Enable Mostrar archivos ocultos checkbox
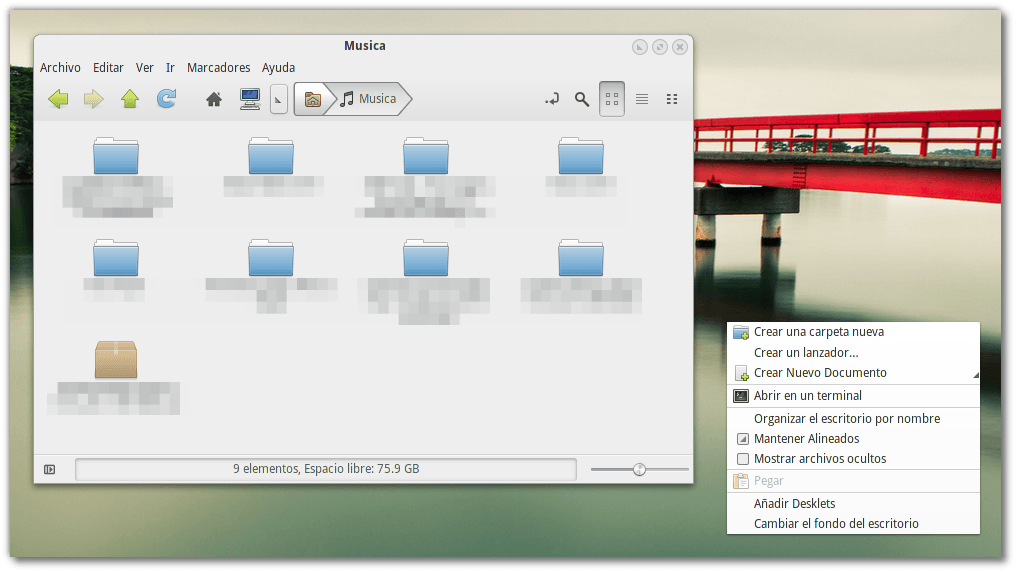The image size is (1017, 573). click(742, 459)
